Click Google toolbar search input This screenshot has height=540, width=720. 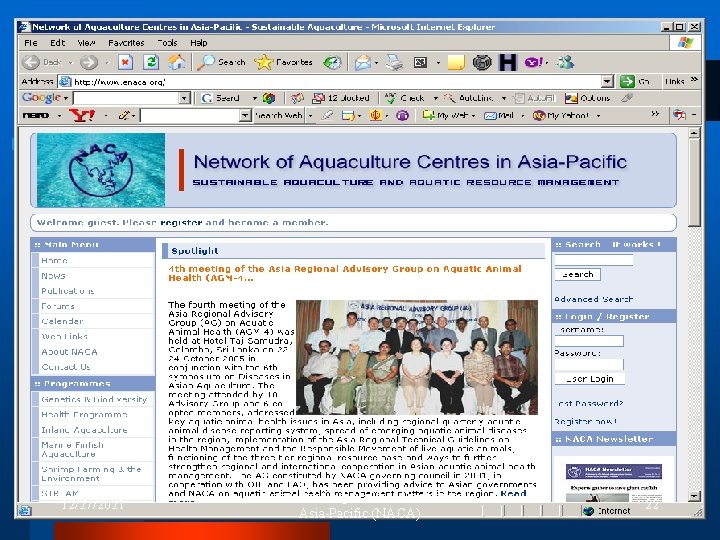[x=126, y=98]
